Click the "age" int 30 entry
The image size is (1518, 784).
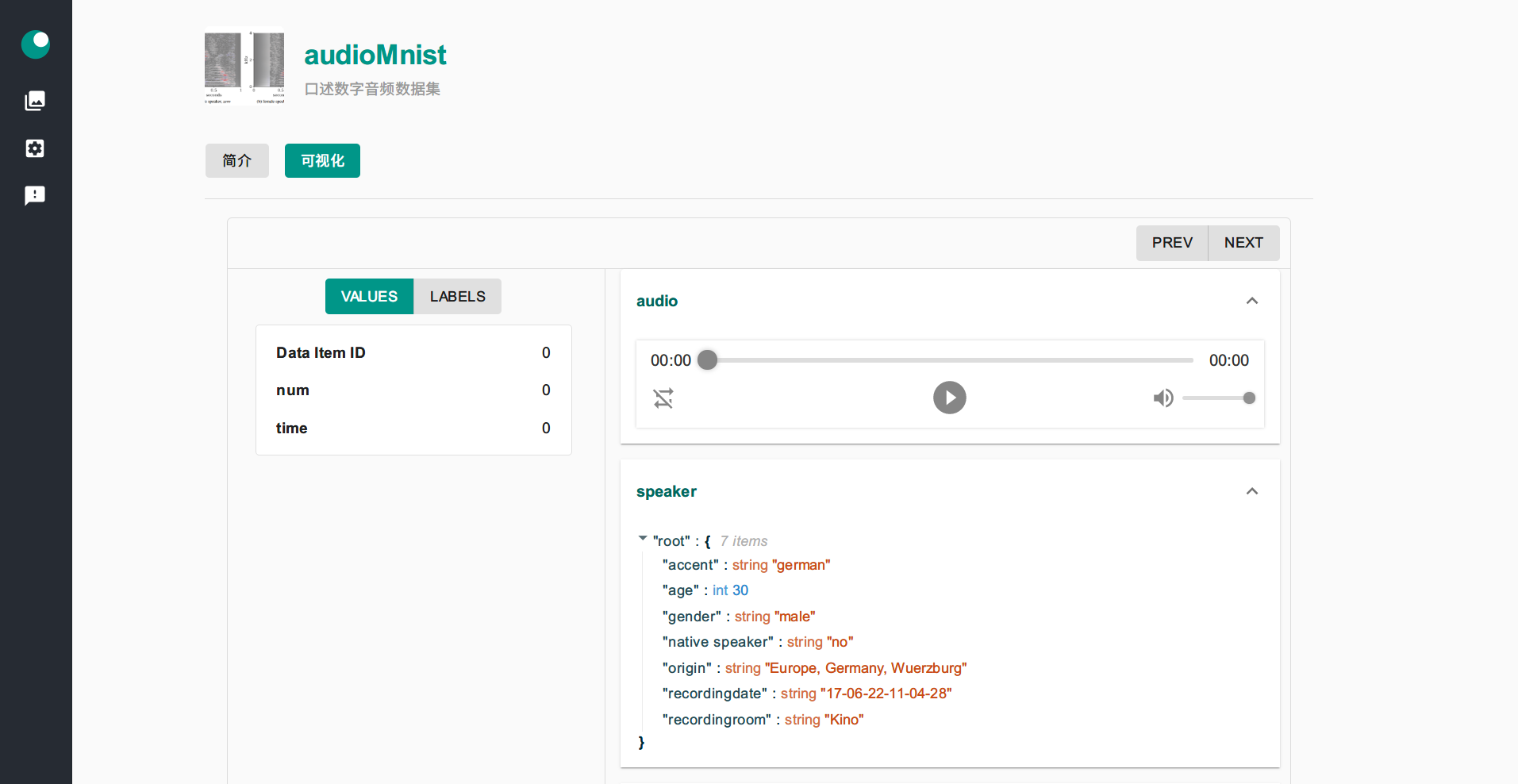click(705, 590)
